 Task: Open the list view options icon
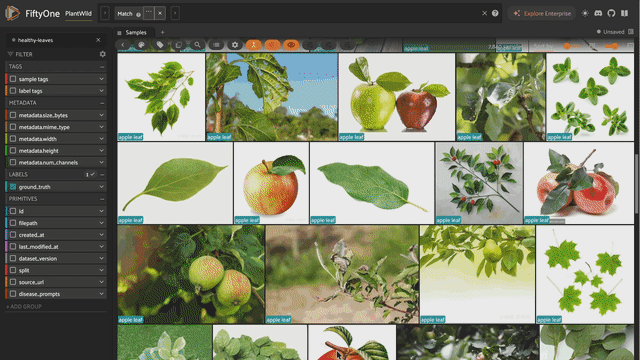[x=216, y=45]
